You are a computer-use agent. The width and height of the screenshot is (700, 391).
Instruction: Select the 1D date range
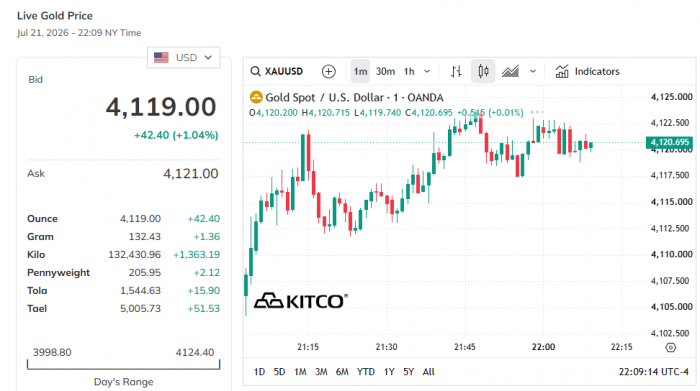click(259, 372)
